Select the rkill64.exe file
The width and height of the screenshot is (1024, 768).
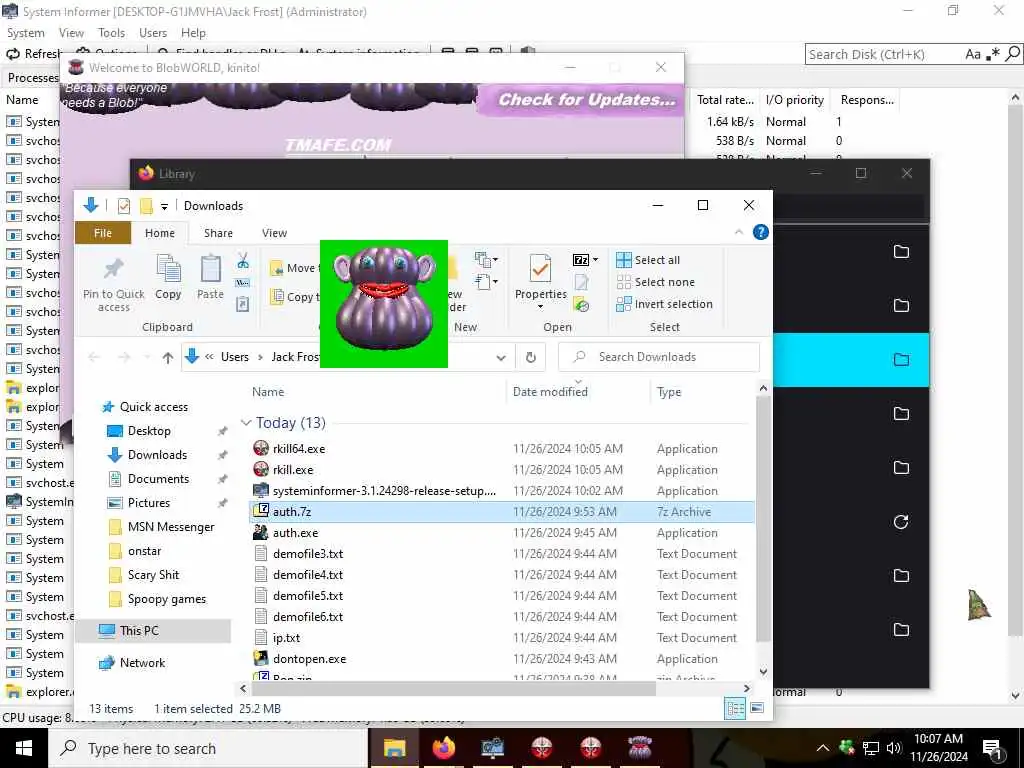299,449
